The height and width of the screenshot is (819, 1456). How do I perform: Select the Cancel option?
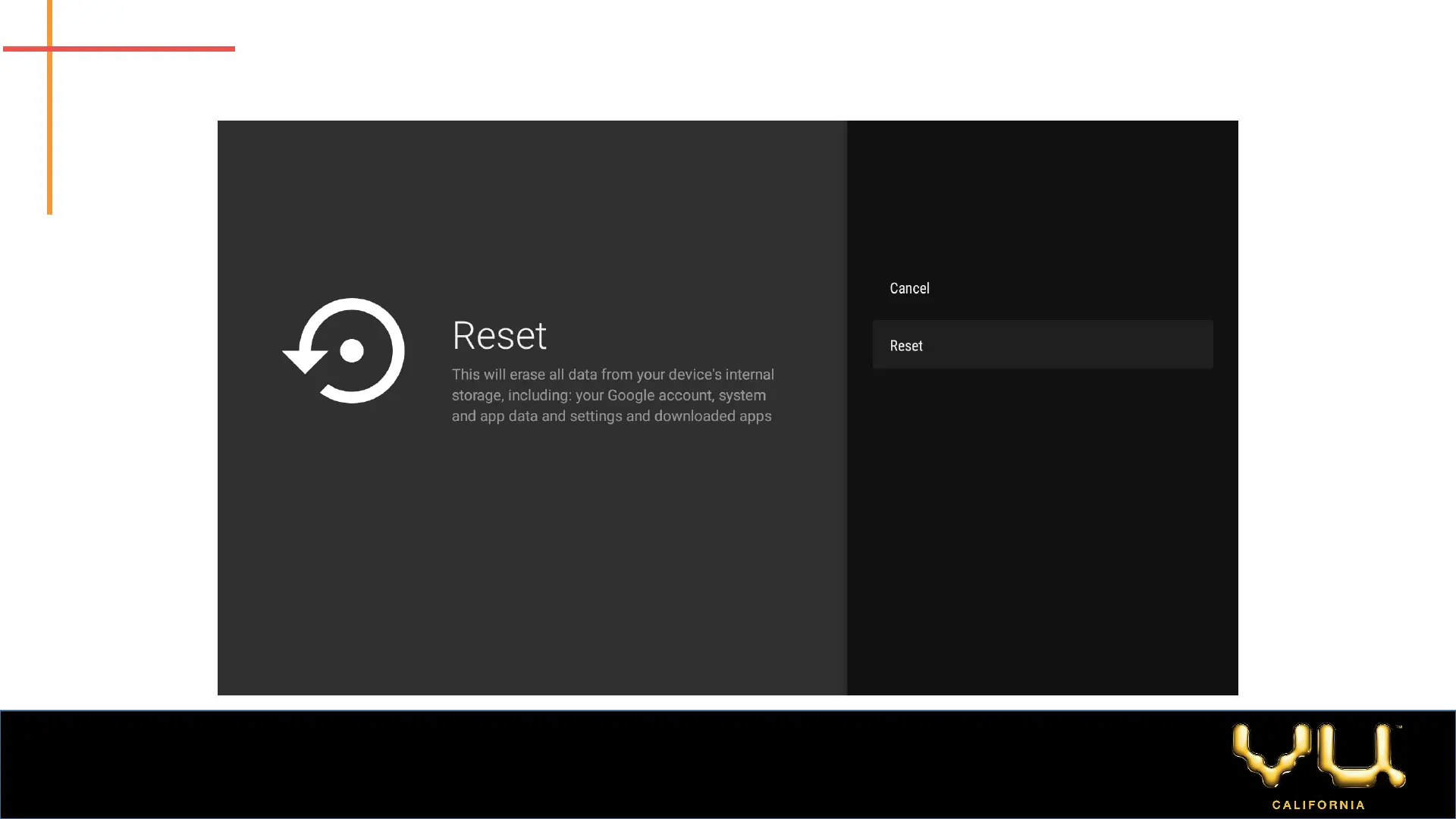[909, 288]
